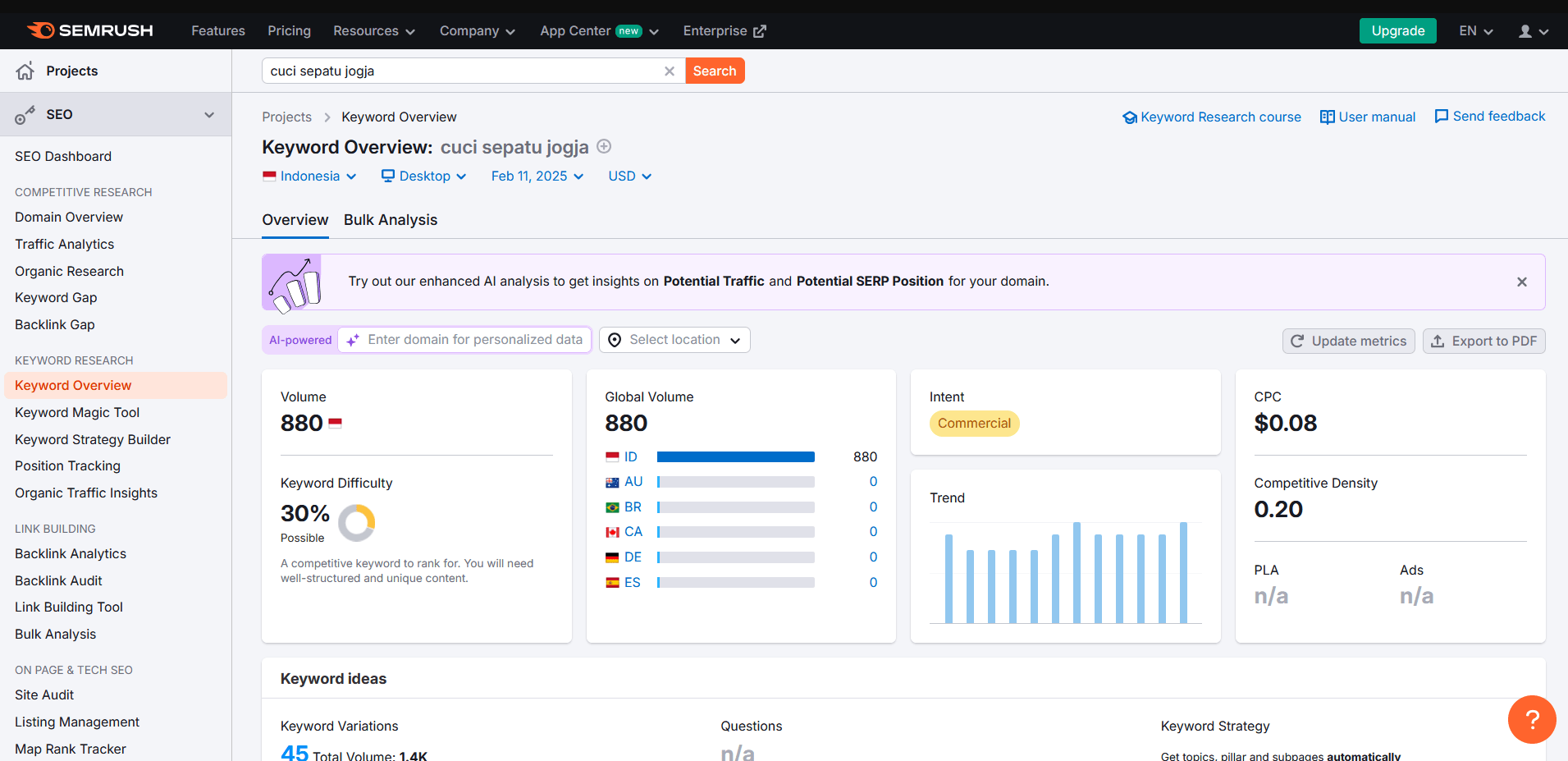Click the AI sparkle icon in domain field
This screenshot has width=1568, height=761.
(353, 340)
